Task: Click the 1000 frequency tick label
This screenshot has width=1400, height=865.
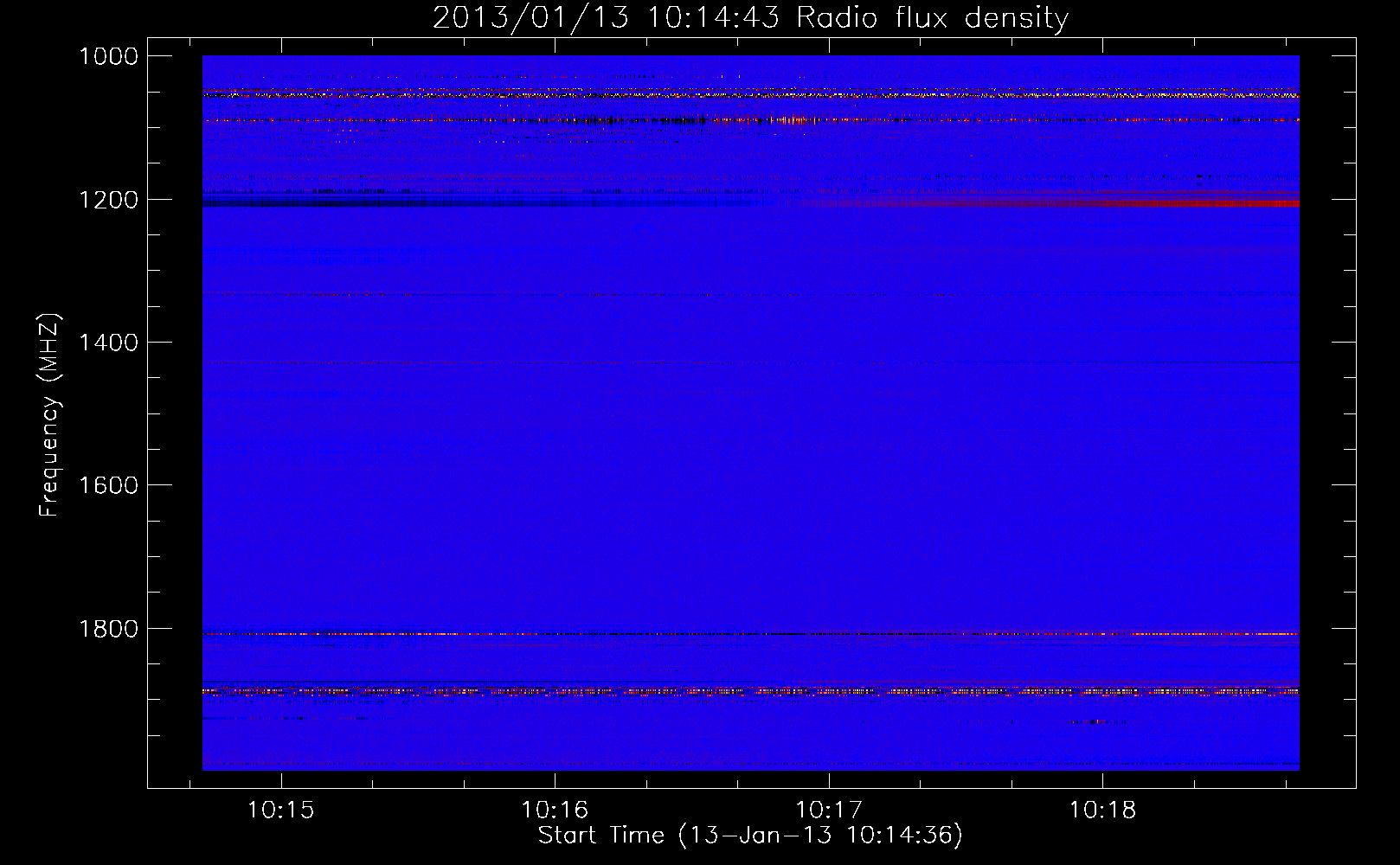Action: [x=108, y=56]
